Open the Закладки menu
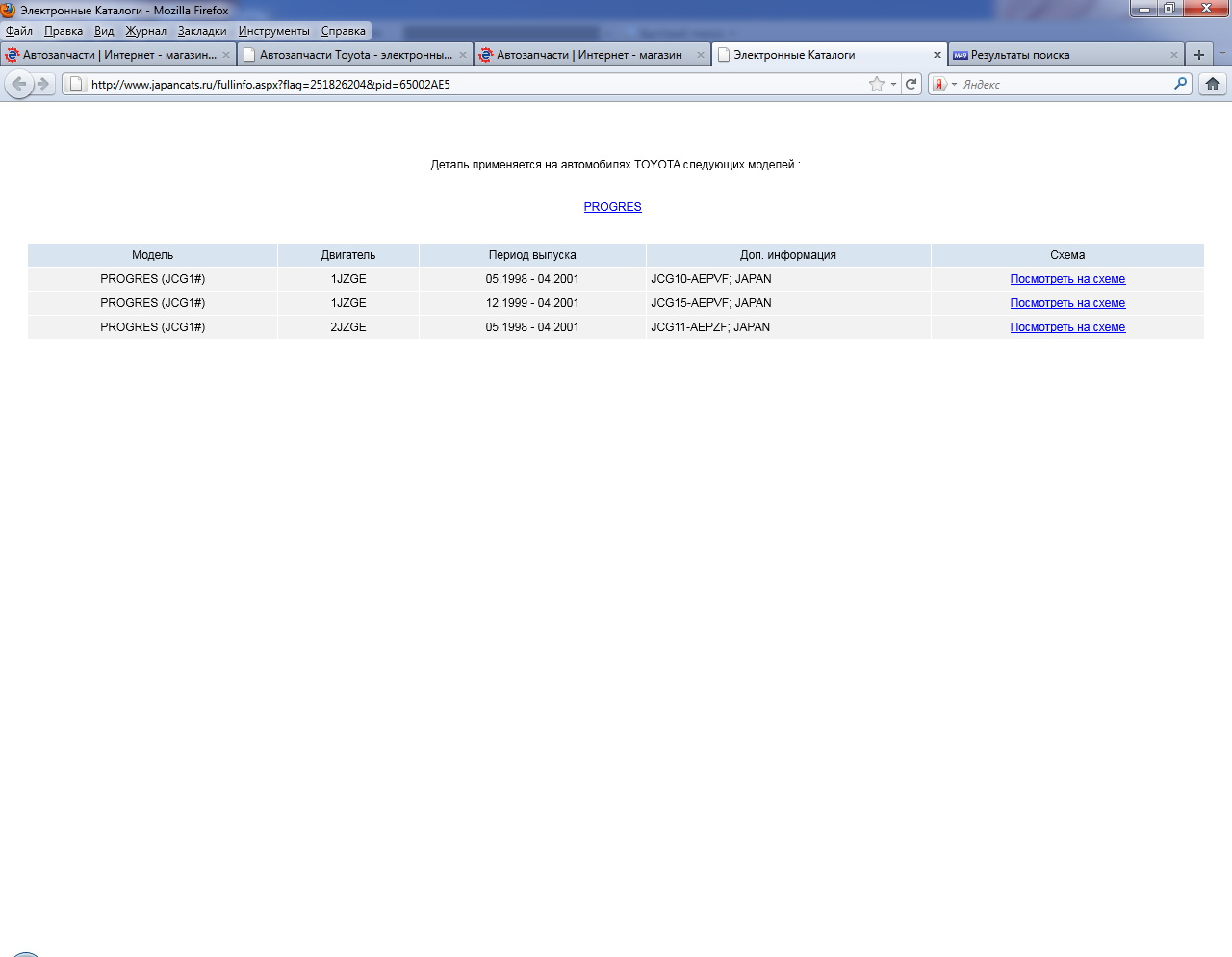 pos(202,31)
